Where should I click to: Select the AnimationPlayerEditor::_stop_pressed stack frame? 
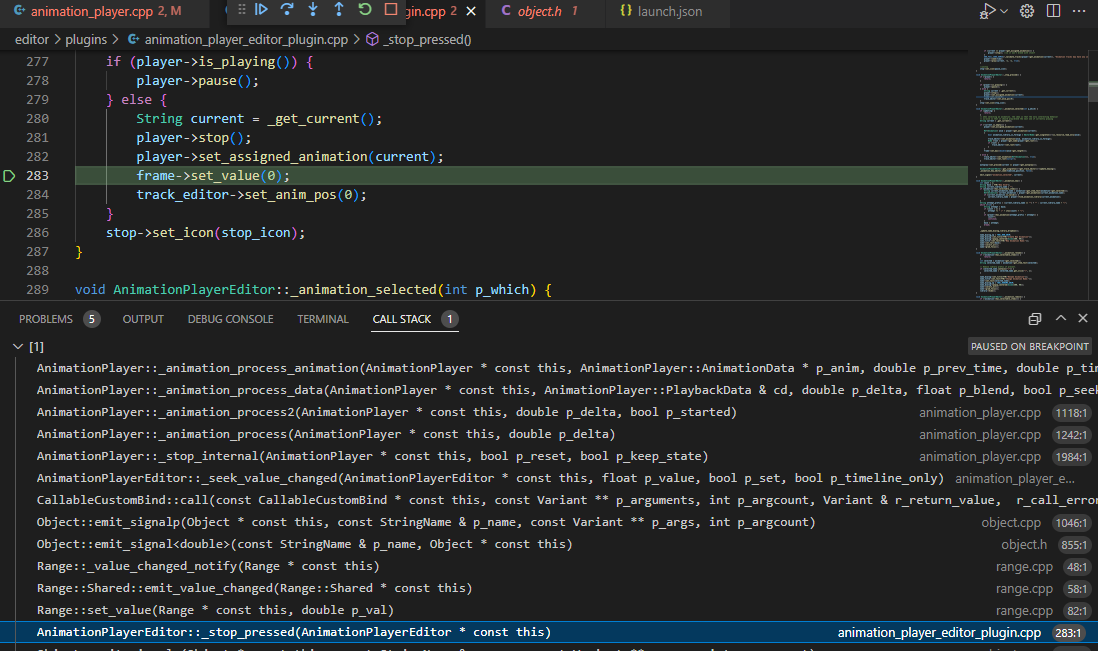click(x=549, y=632)
